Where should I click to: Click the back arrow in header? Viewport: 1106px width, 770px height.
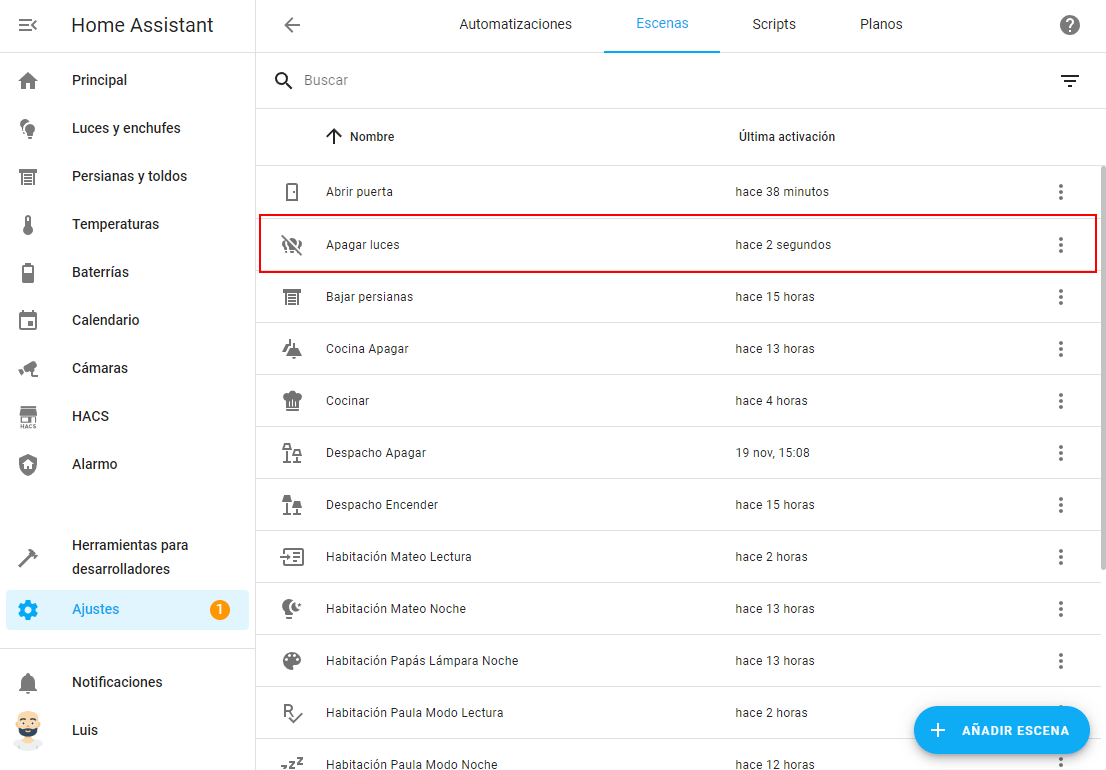pyautogui.click(x=292, y=25)
